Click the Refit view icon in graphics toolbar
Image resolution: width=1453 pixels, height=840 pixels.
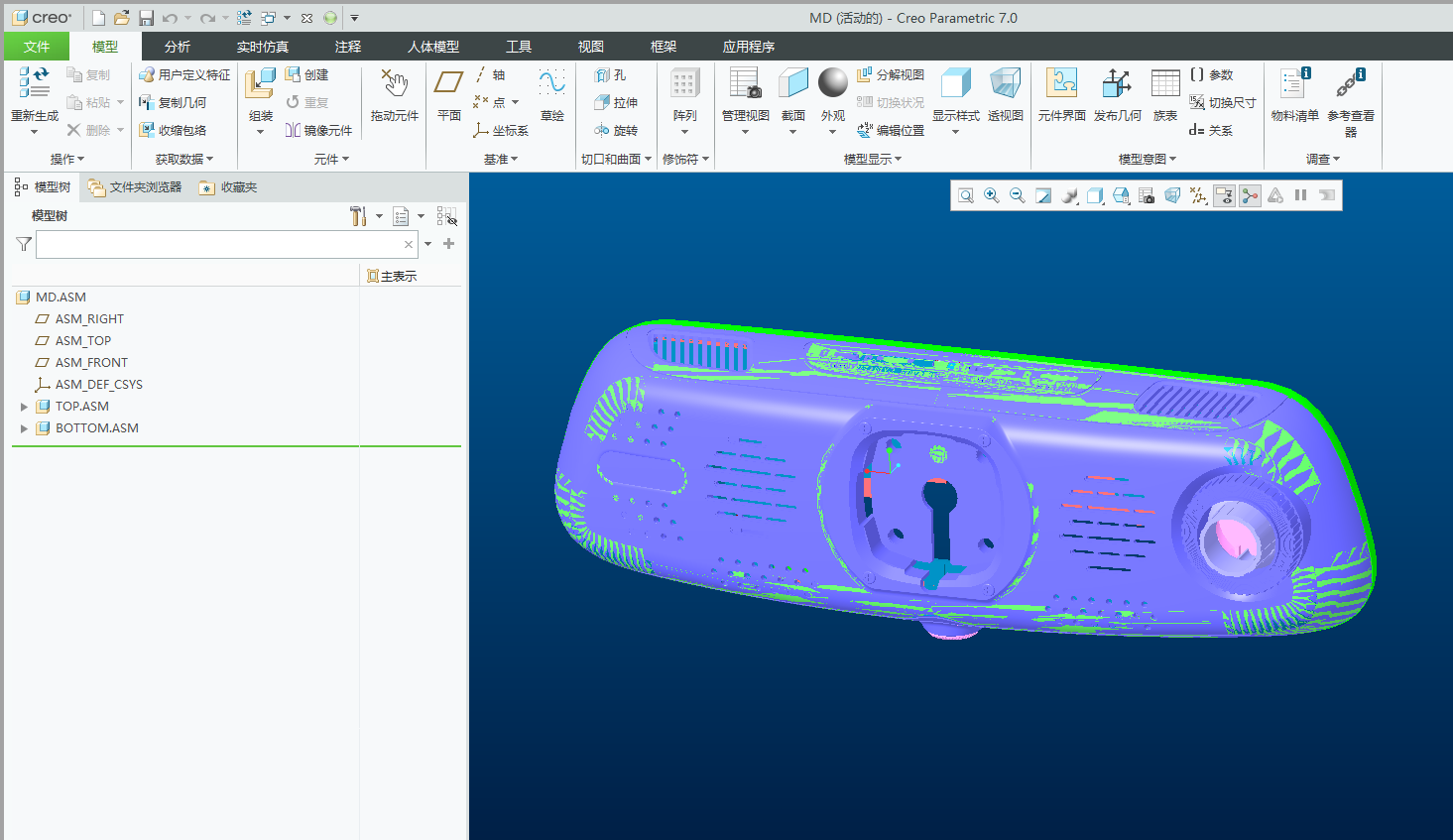tap(965, 196)
